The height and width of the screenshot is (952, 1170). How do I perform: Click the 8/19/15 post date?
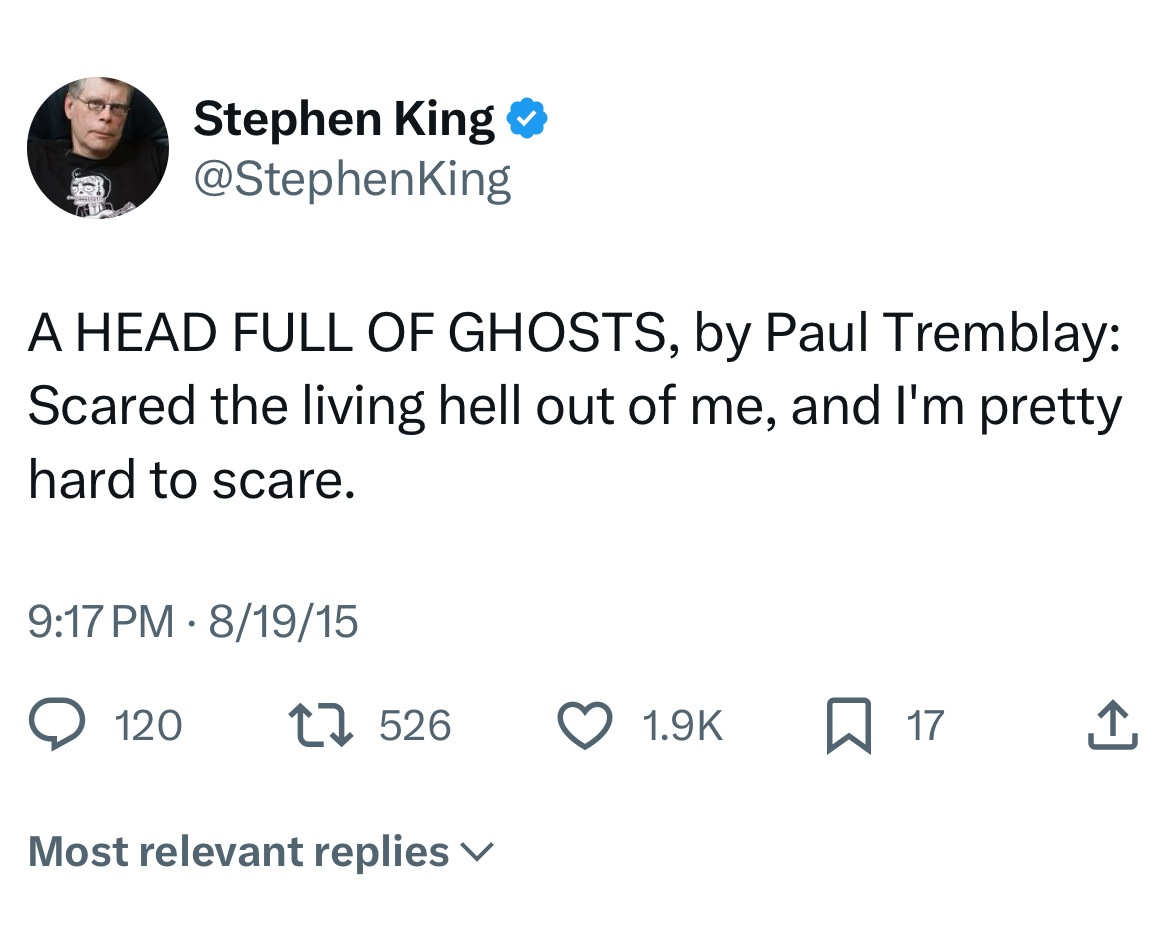283,622
